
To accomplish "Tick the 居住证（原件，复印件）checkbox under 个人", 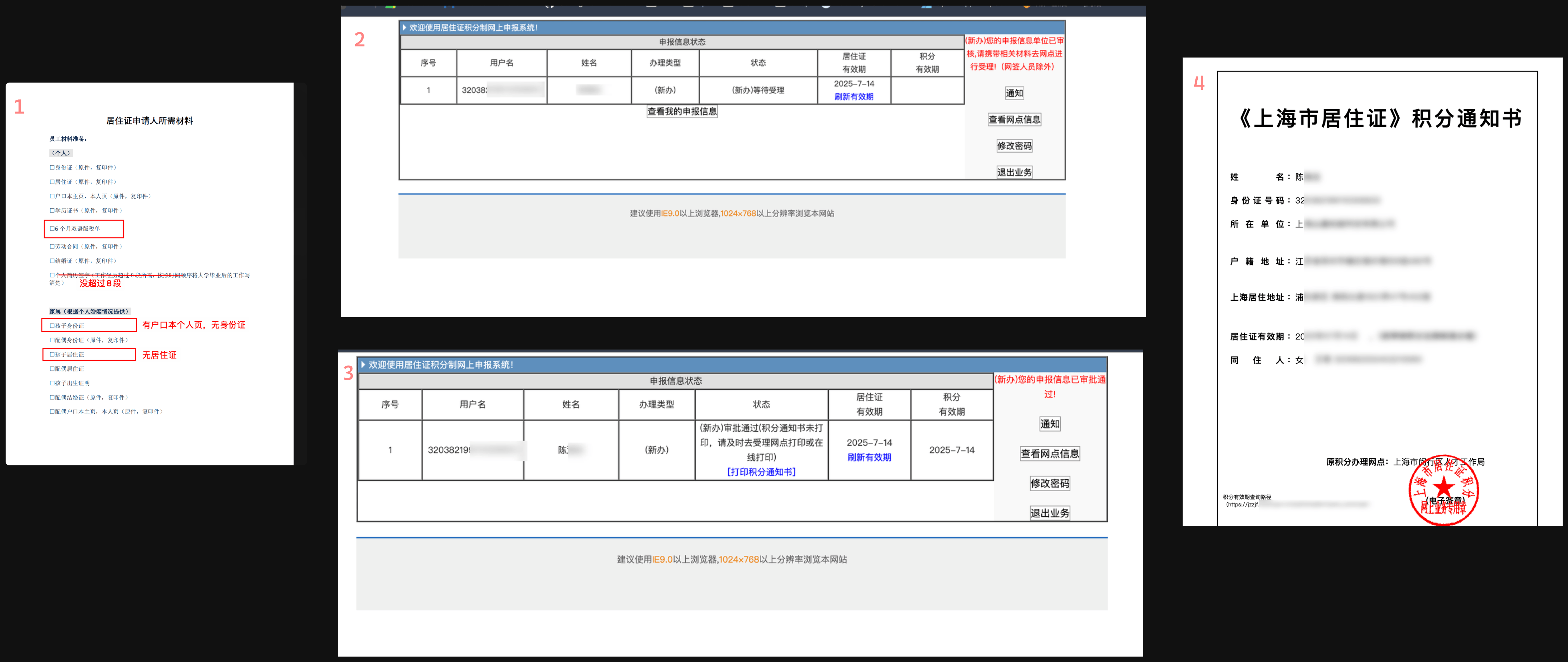I will pyautogui.click(x=52, y=182).
